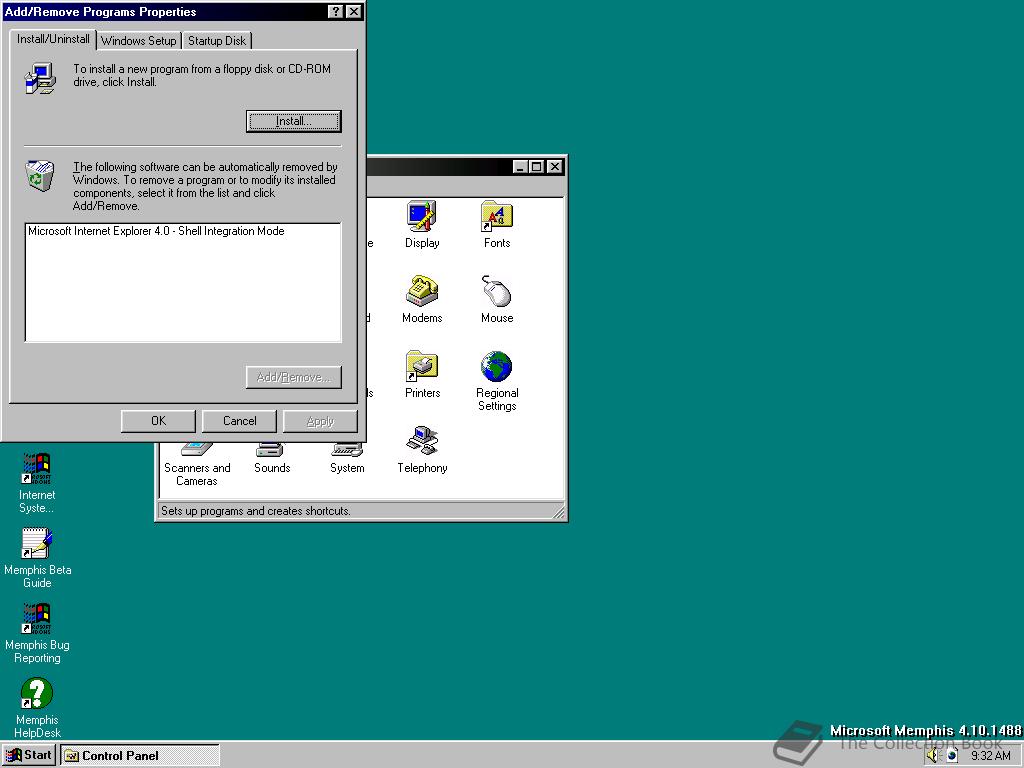The width and height of the screenshot is (1024, 768).
Task: Click the Install... button
Action: click(x=294, y=121)
